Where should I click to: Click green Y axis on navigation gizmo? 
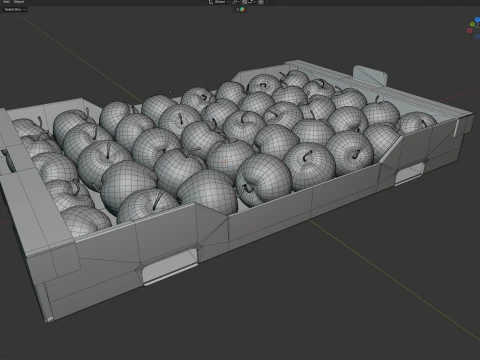click(472, 24)
